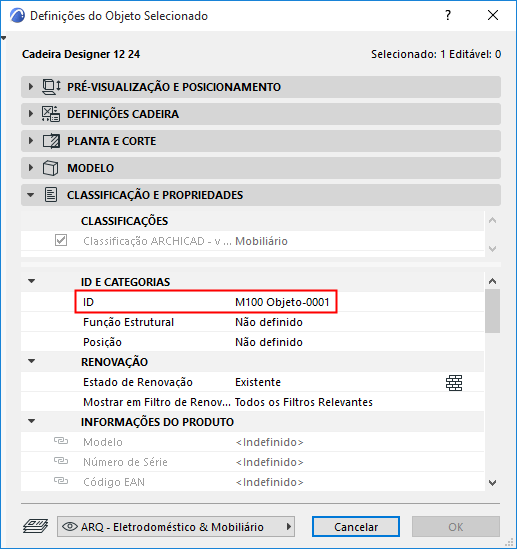The height and width of the screenshot is (549, 517).
Task: Click the link icon beside Código EAN
Action: (x=61, y=481)
